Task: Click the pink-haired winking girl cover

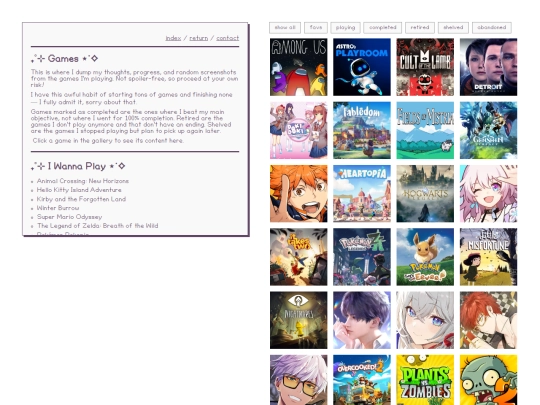Action: click(x=488, y=194)
